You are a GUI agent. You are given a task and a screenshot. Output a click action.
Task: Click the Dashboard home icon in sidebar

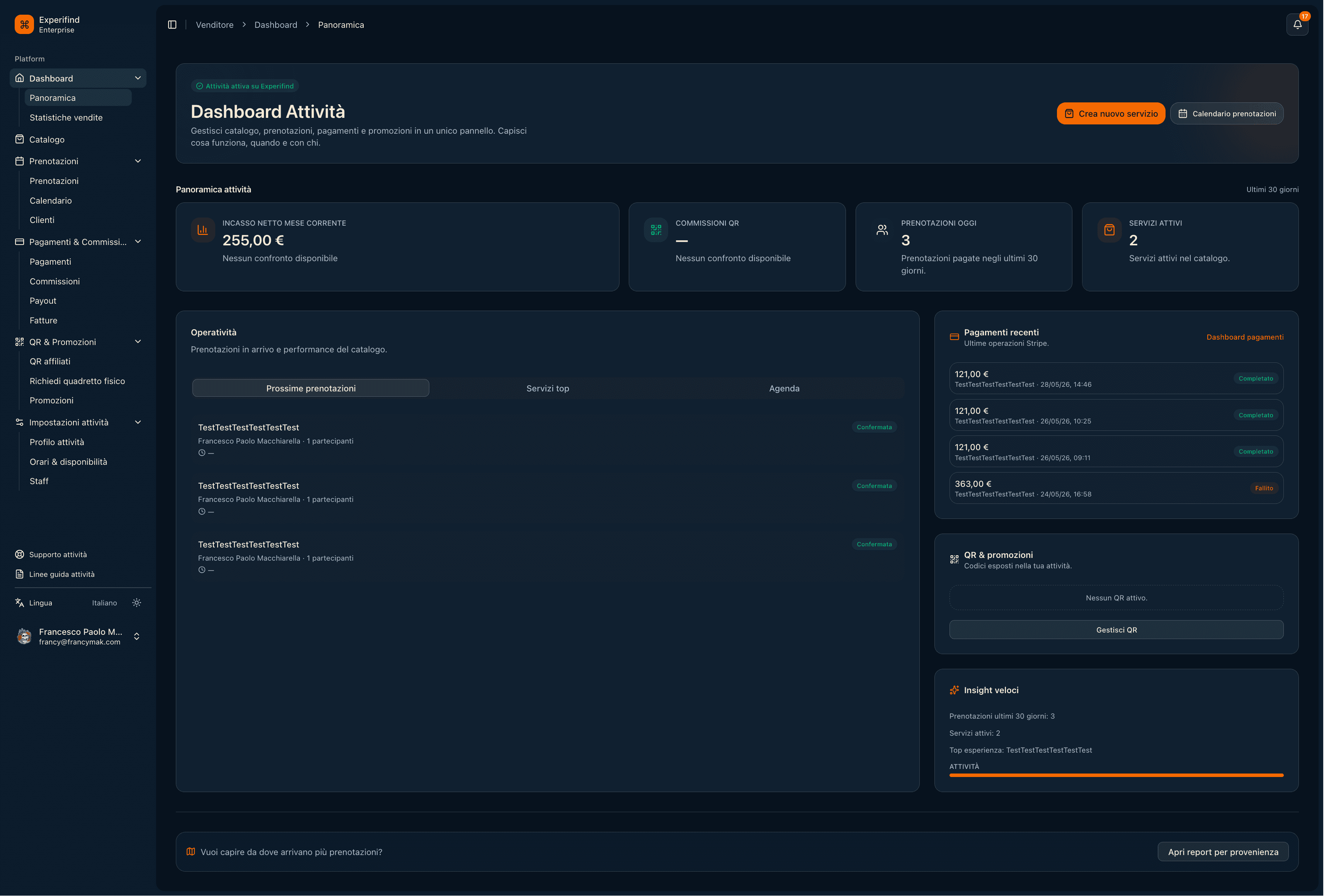(19, 78)
